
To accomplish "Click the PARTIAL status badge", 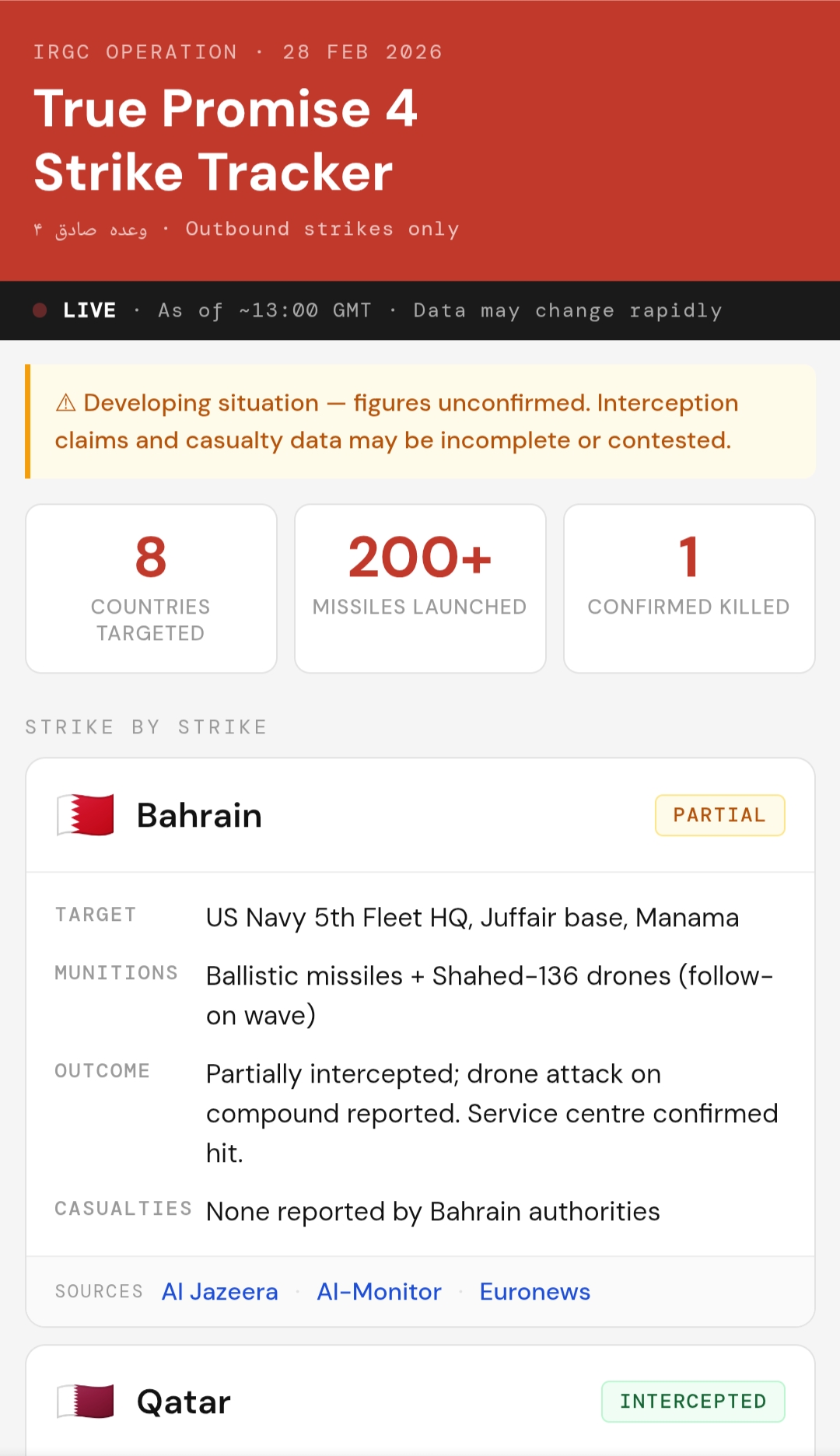I will 719,815.
